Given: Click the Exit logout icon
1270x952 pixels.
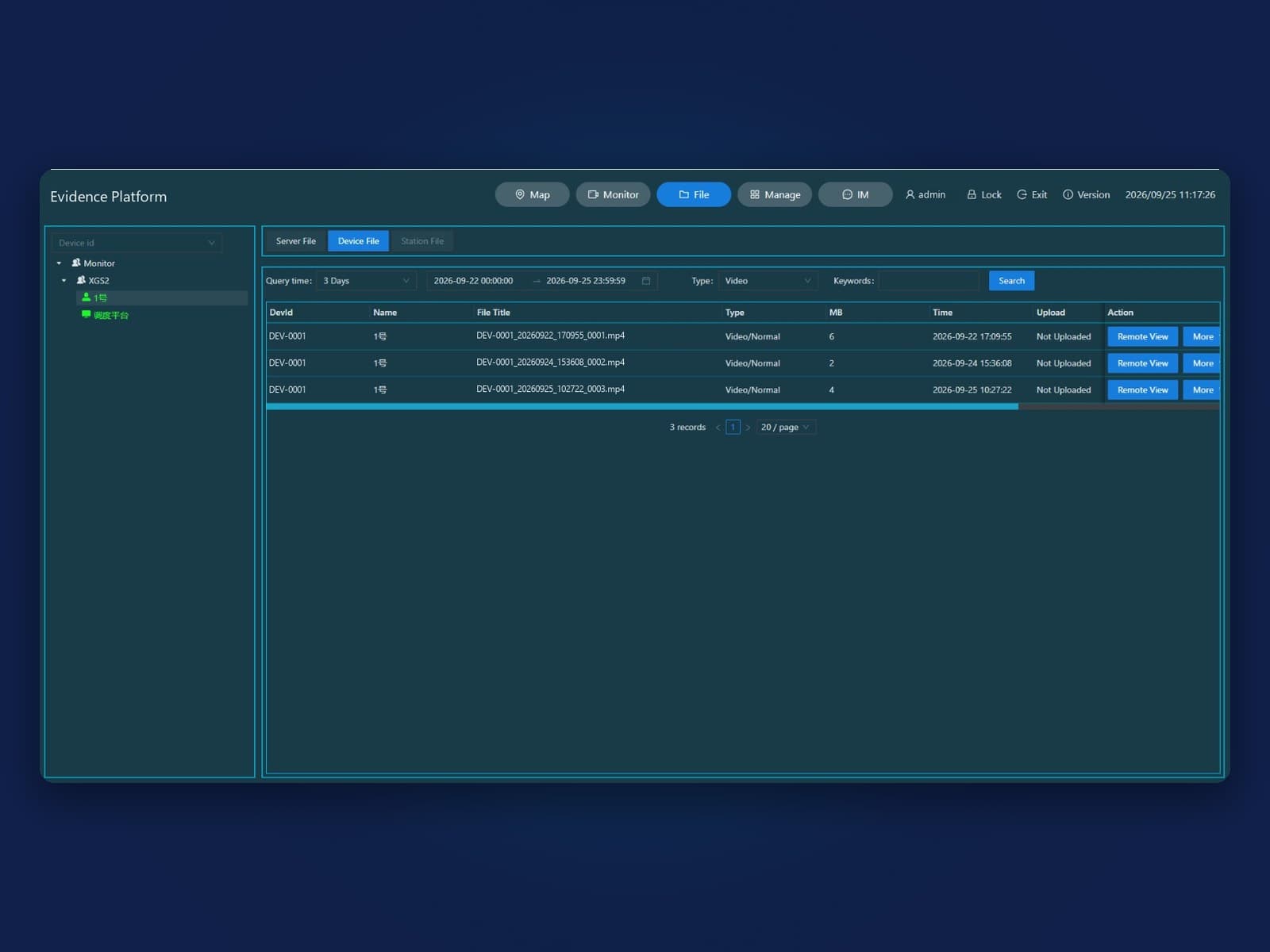Looking at the screenshot, I should coord(1022,194).
